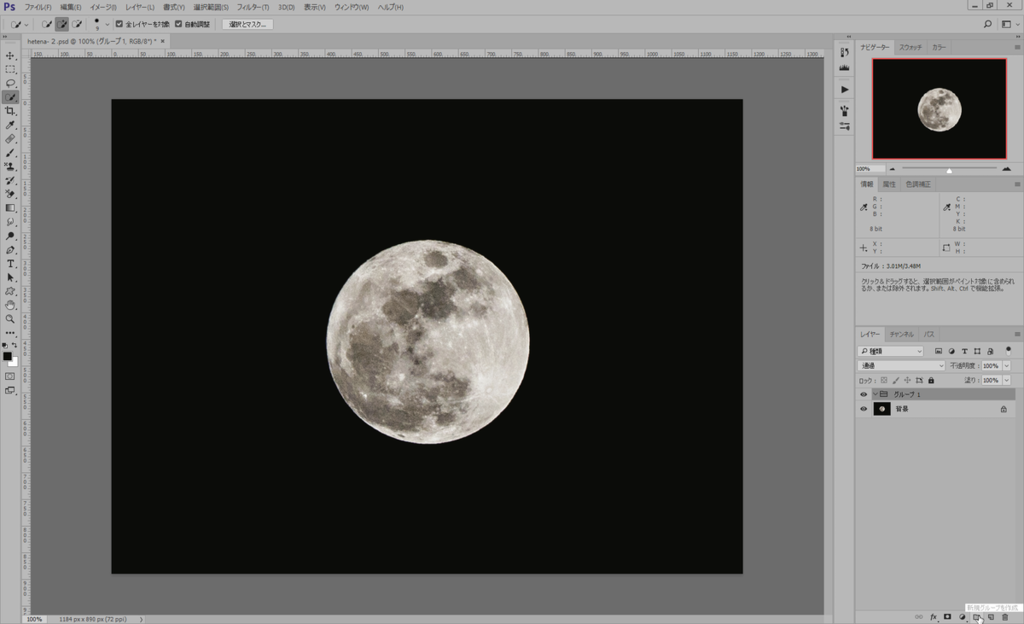Screen dimensions: 1024x624
Task: Create a new group folder icon
Action: coord(976,617)
